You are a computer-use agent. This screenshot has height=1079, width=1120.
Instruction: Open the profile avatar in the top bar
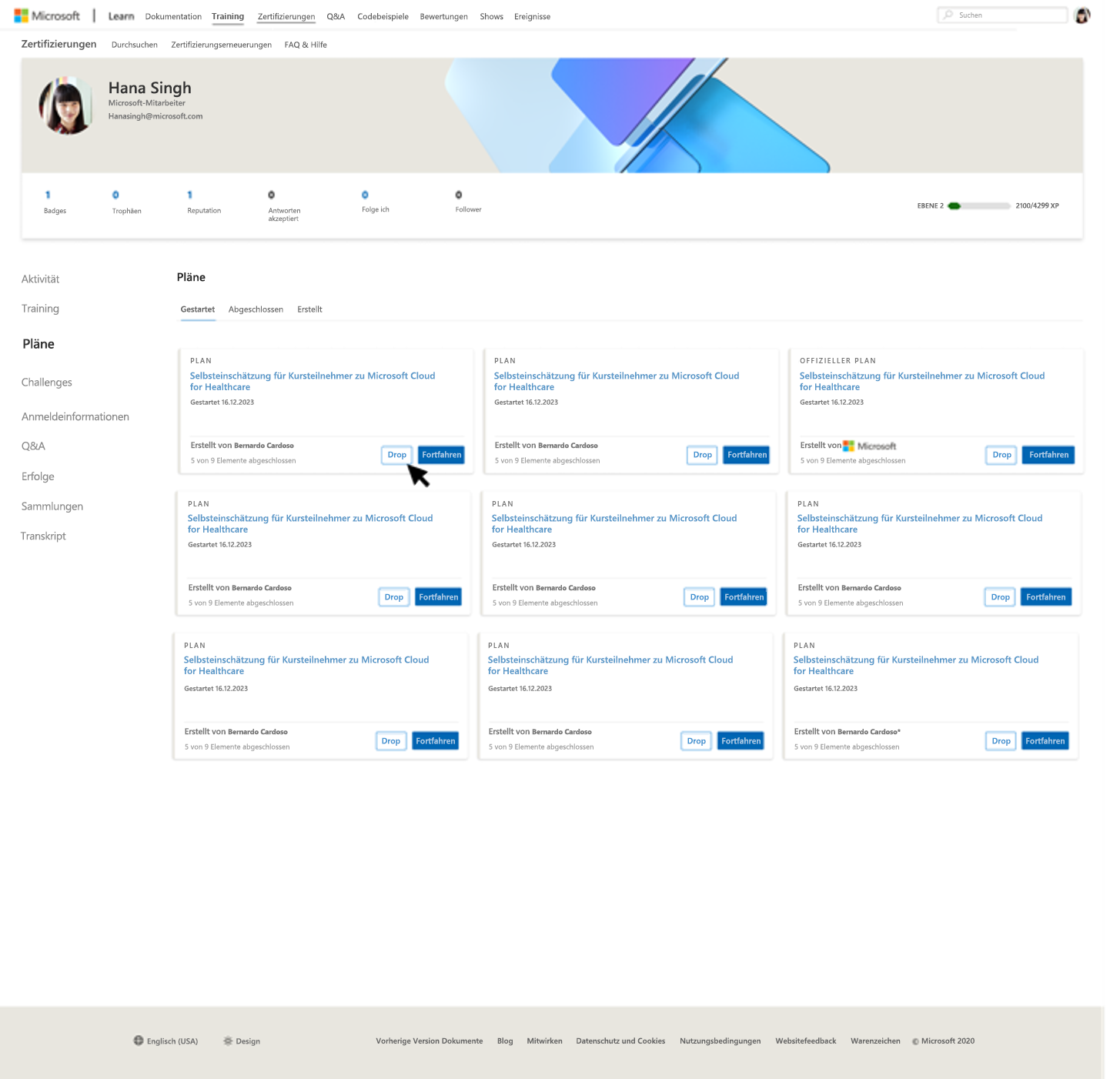point(1082,15)
